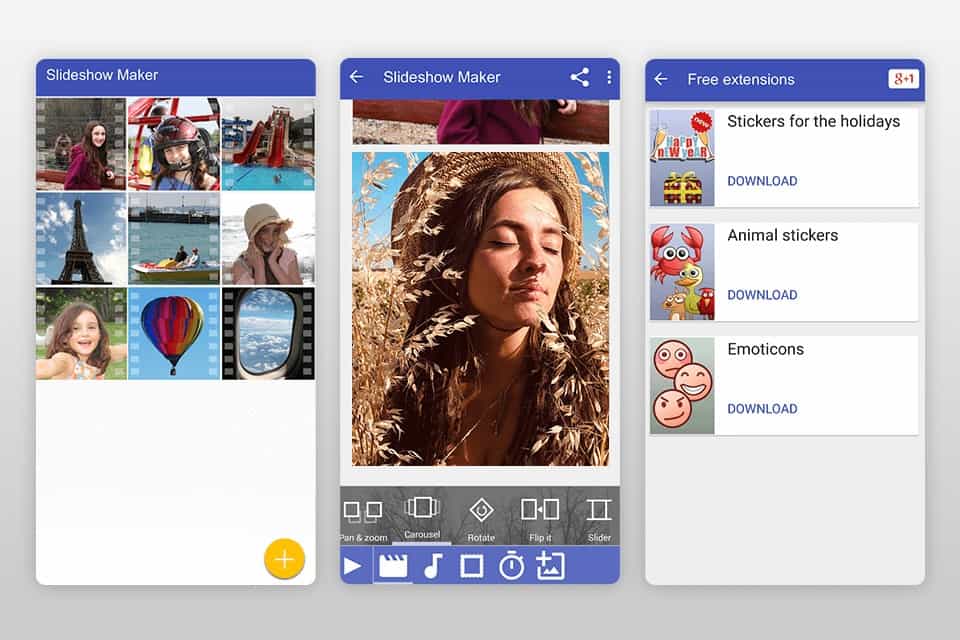Open the transitions clapperboard panel
960x640 pixels.
(x=393, y=565)
